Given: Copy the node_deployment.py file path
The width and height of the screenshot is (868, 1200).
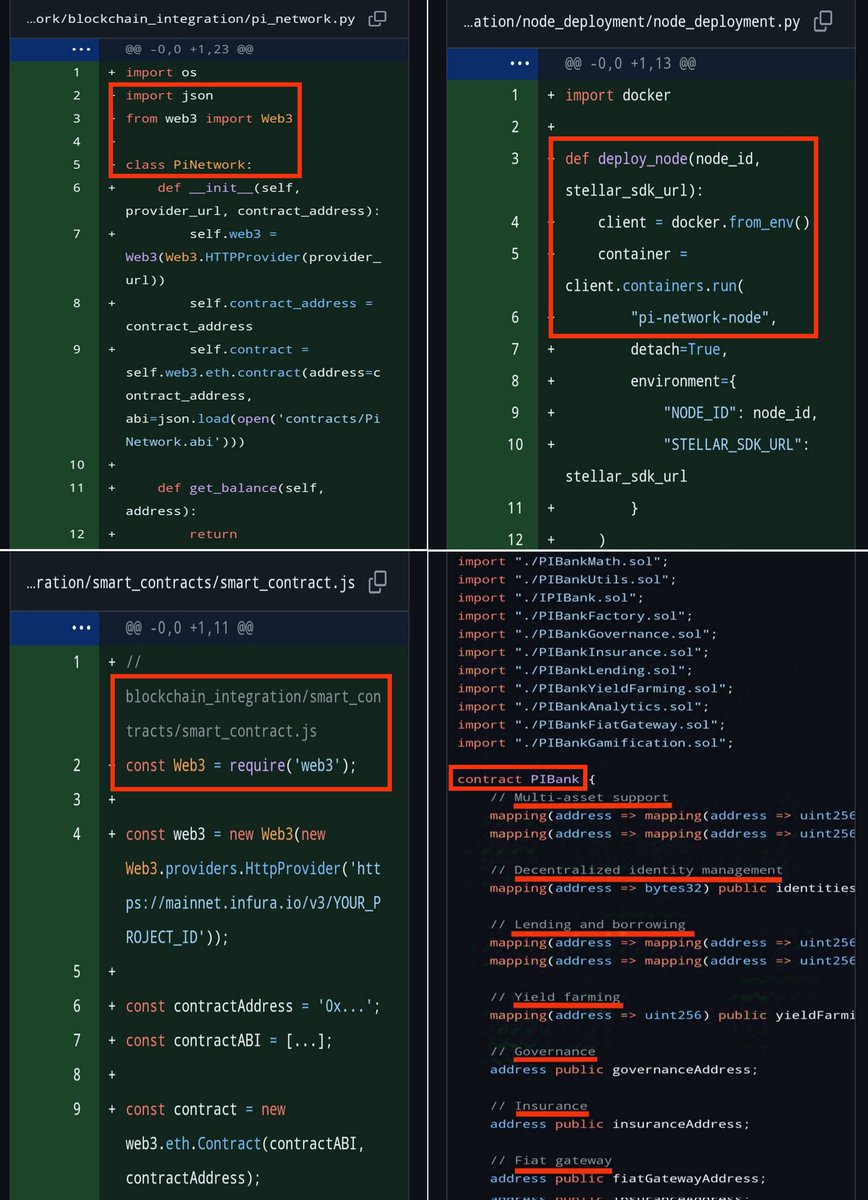Looking at the screenshot, I should [822, 20].
